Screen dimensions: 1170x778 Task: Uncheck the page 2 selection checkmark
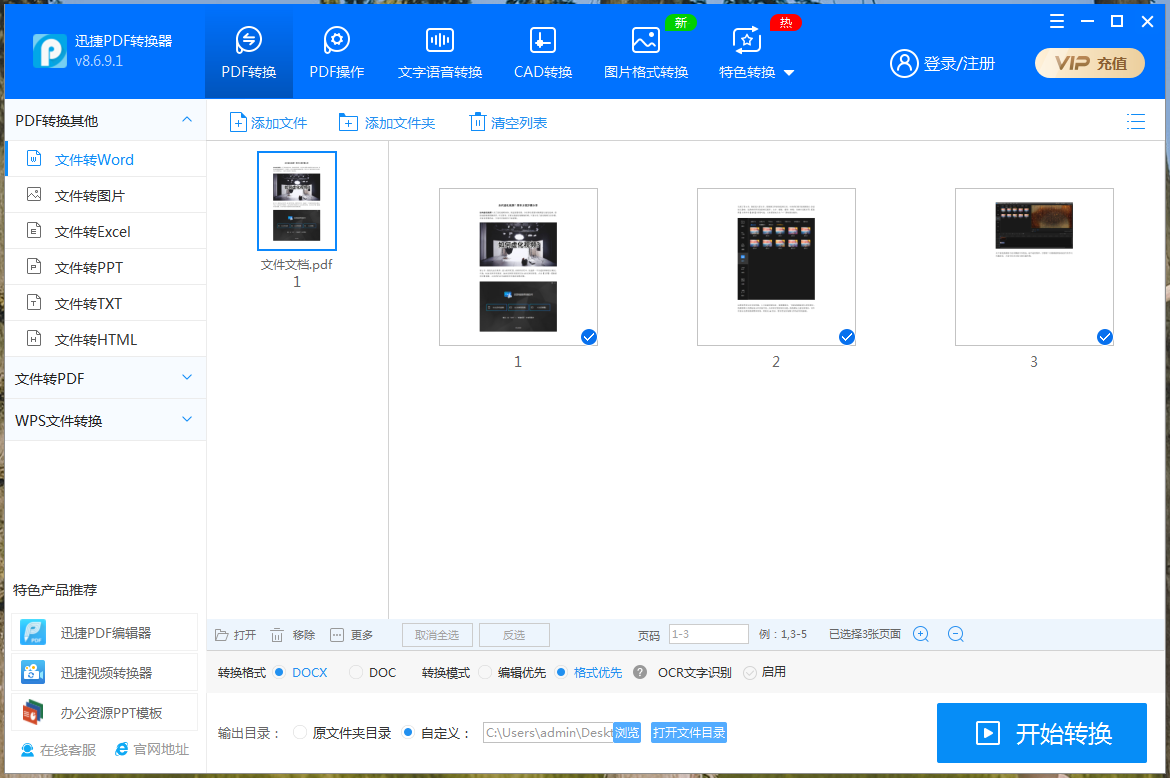[x=846, y=337]
